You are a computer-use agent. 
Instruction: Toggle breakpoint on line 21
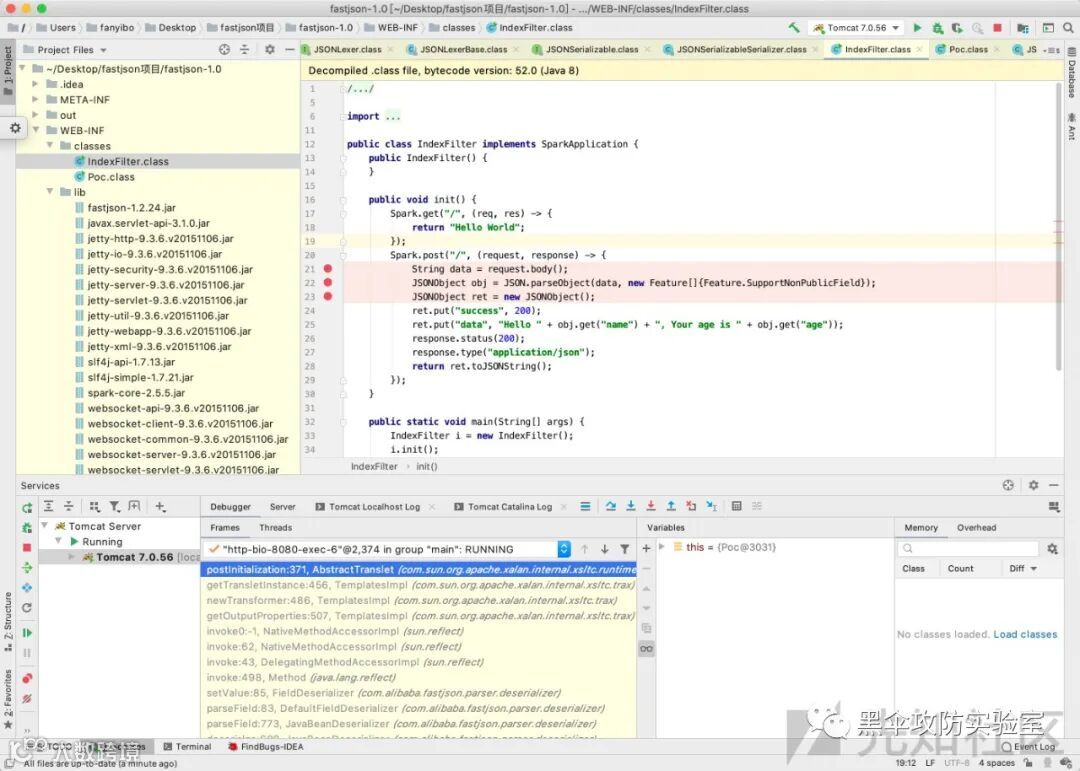(328, 269)
